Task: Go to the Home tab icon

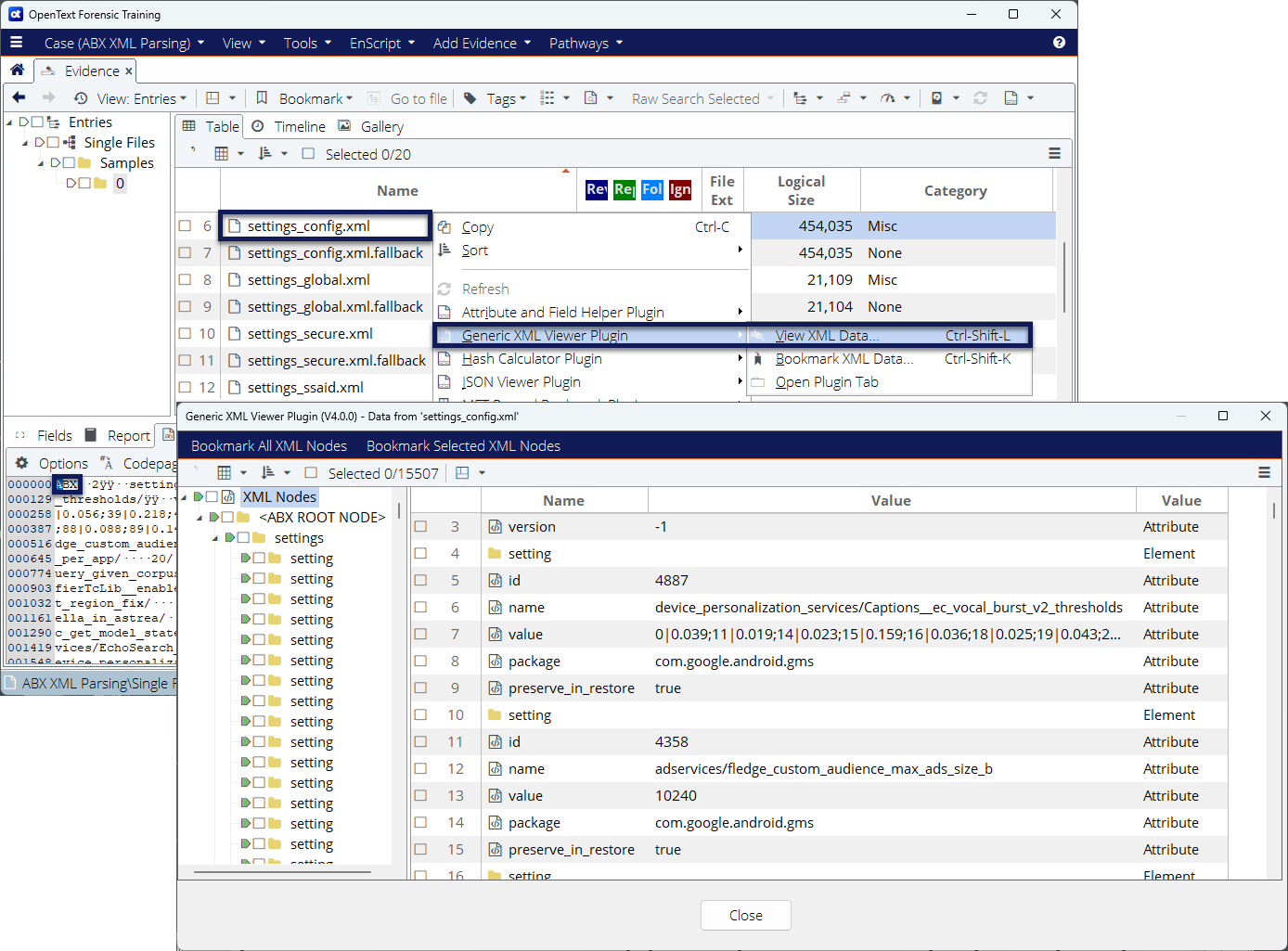Action: point(18,71)
